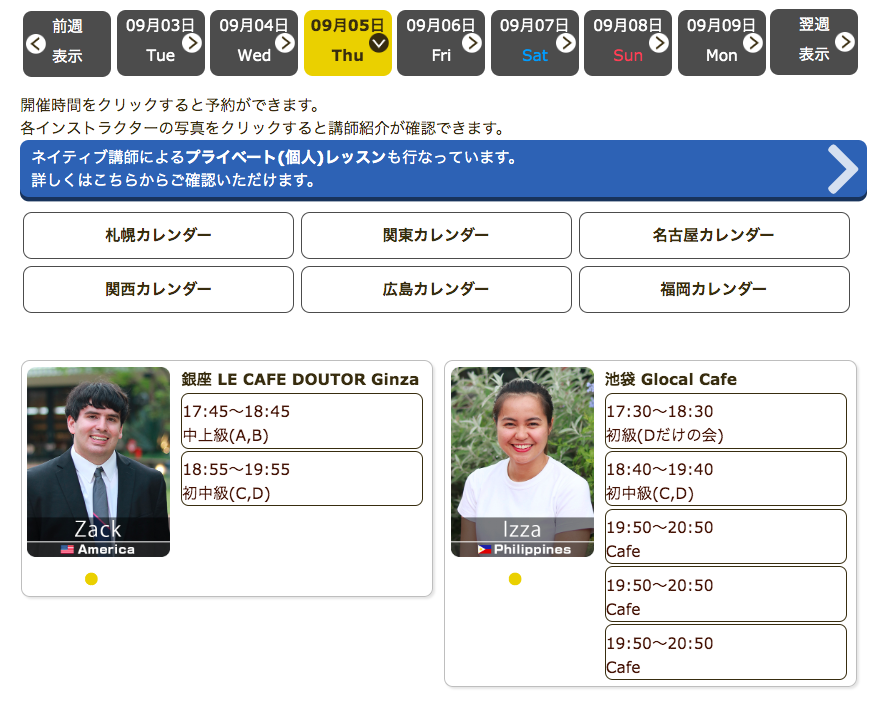The image size is (891, 702).
Task: Switch to the 09月07日 Sat date tab
Action: point(534,43)
